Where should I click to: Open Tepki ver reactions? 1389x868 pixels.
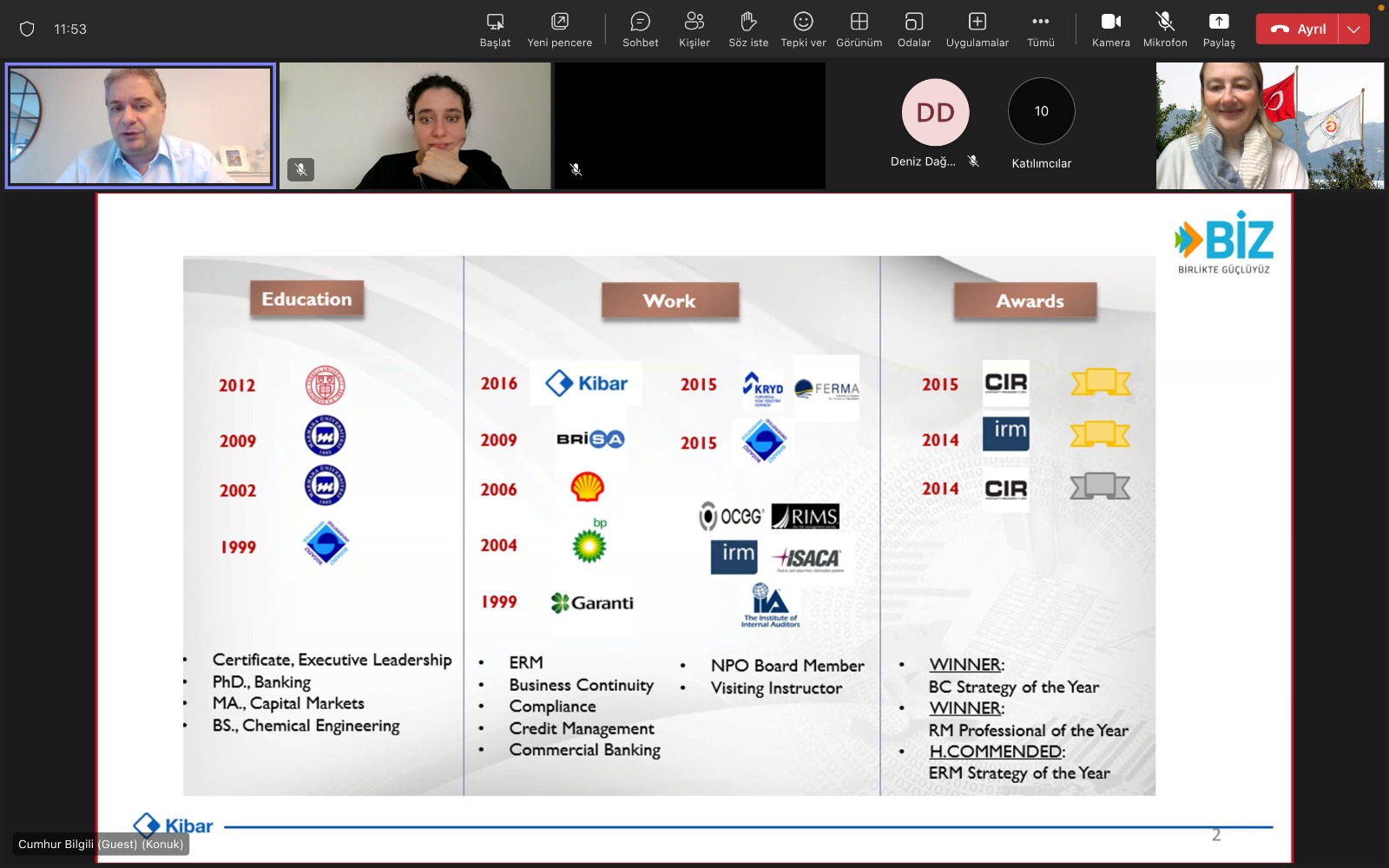coord(803,30)
